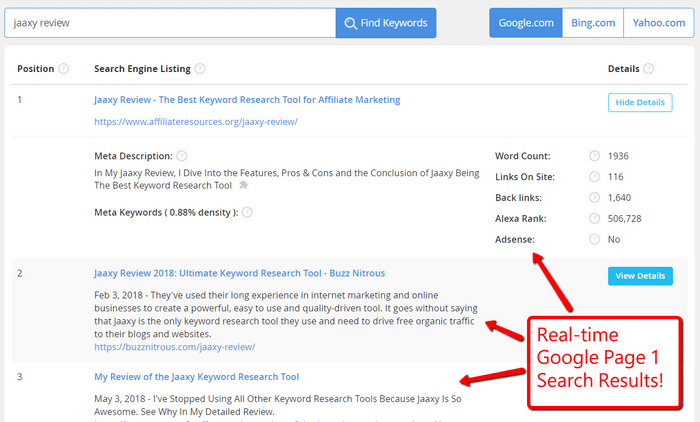
Task: Hide details for result position 1
Action: point(640,102)
